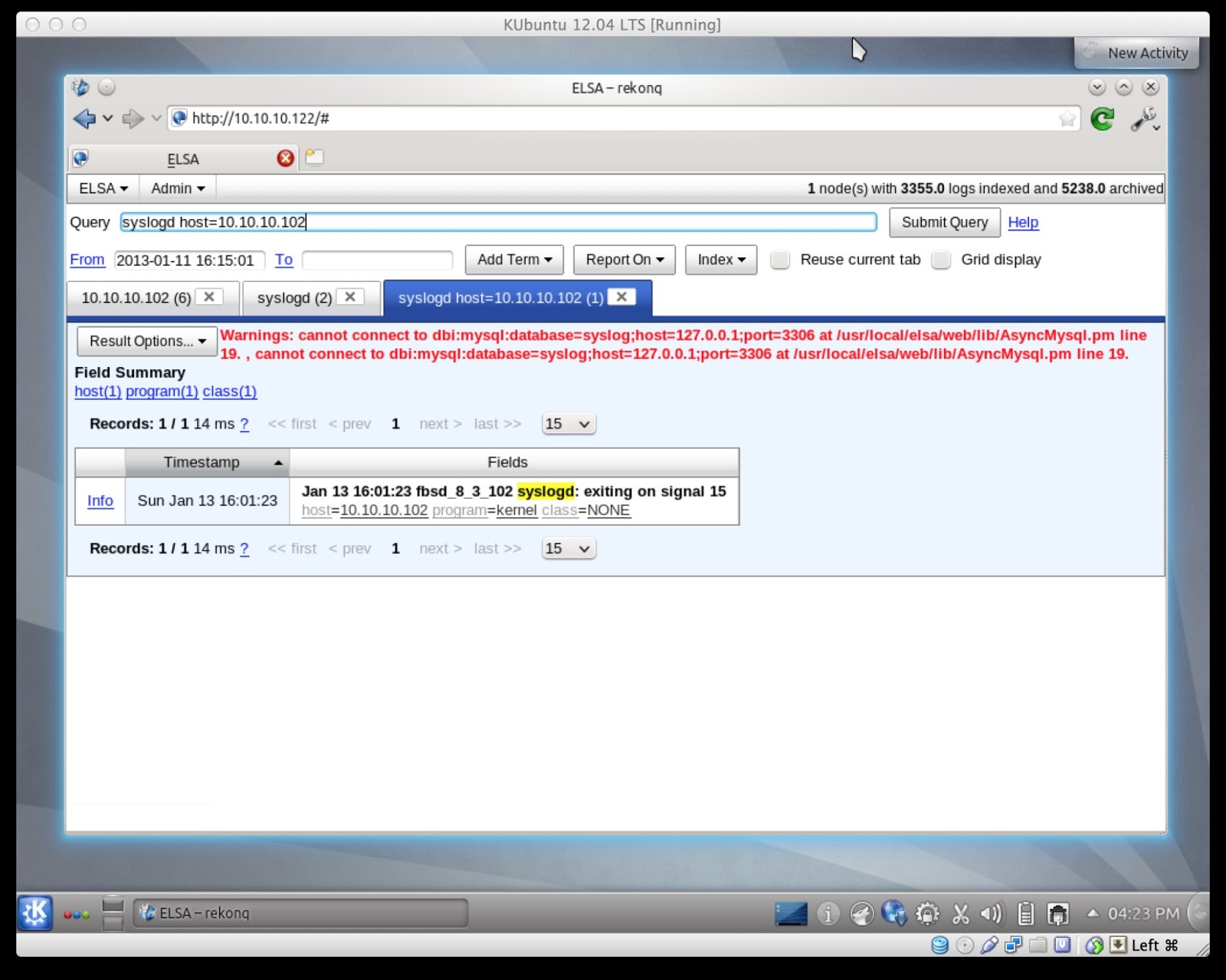Switch to the upper virtual desktop in pager
This screenshot has width=1226, height=980.
113,905
